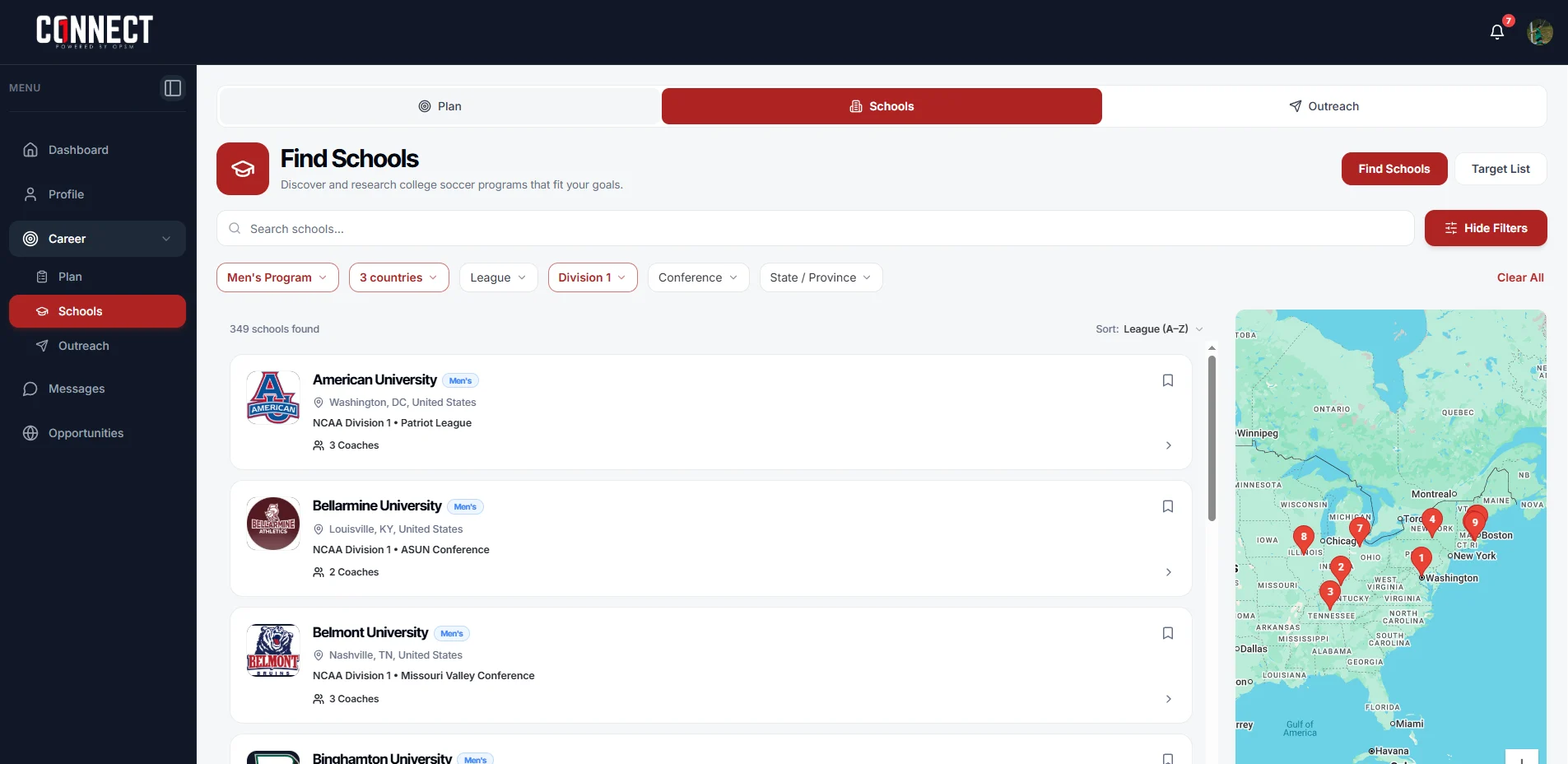Open the Conference filter dropdown
Image resolution: width=1568 pixels, height=764 pixels.
click(699, 277)
